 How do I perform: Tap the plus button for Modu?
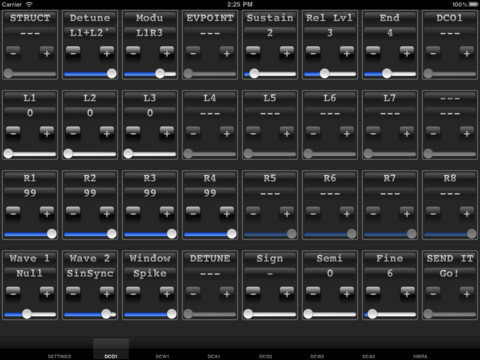point(167,52)
